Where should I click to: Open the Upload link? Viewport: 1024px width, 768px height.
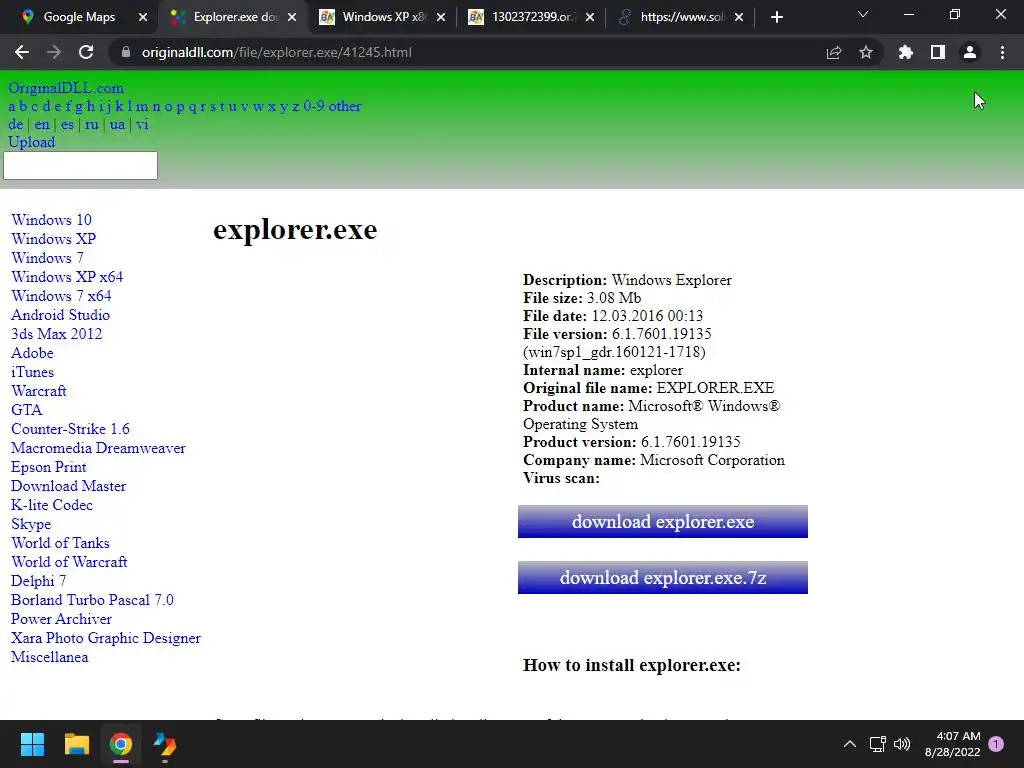coord(31,142)
